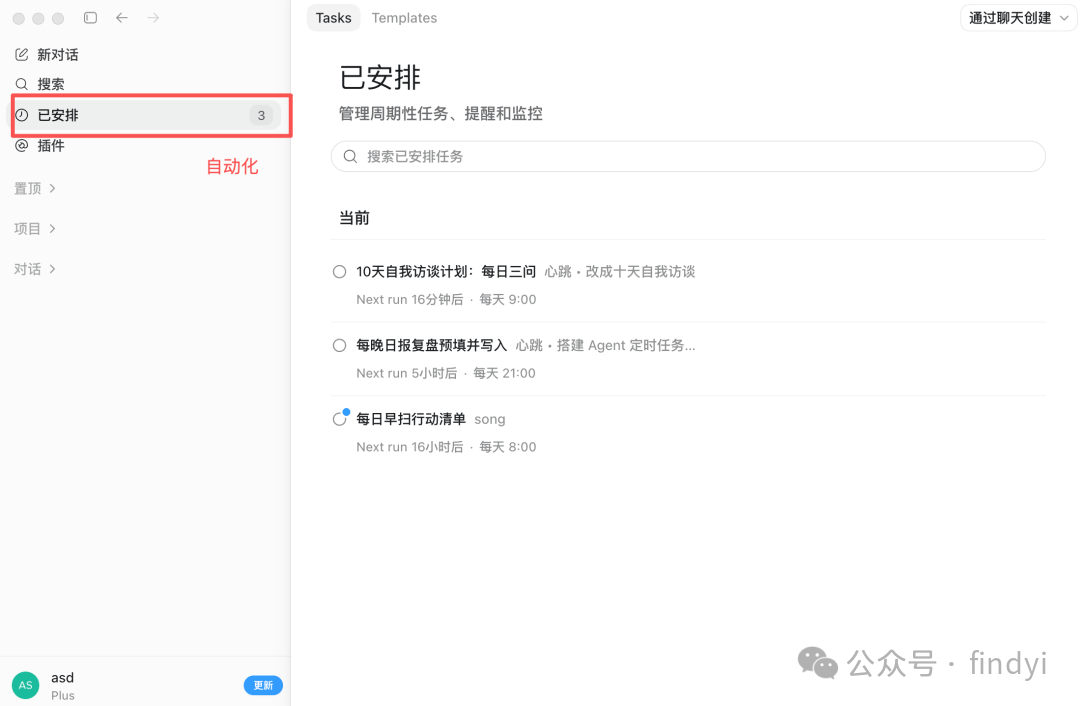The height and width of the screenshot is (706, 1080).
Task: Click the 当前 section heading
Action: click(x=354, y=218)
